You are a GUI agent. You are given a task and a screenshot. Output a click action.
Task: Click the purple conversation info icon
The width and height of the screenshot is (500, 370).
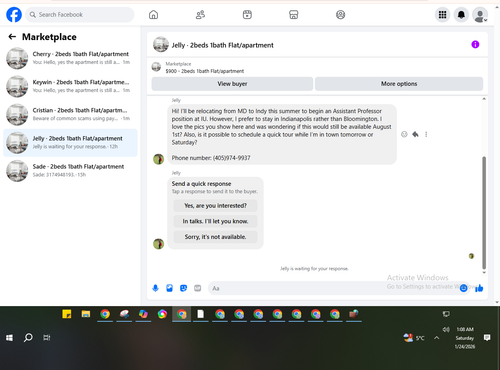click(475, 44)
